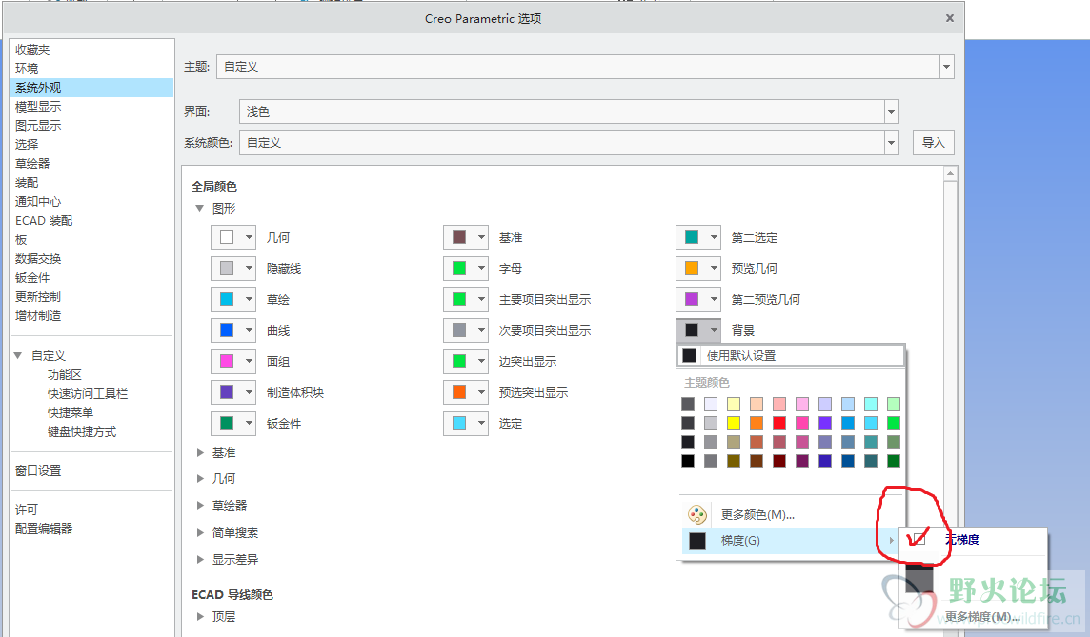Open the 系统颜色 dropdown
Image resolution: width=1090 pixels, height=637 pixels.
891,143
